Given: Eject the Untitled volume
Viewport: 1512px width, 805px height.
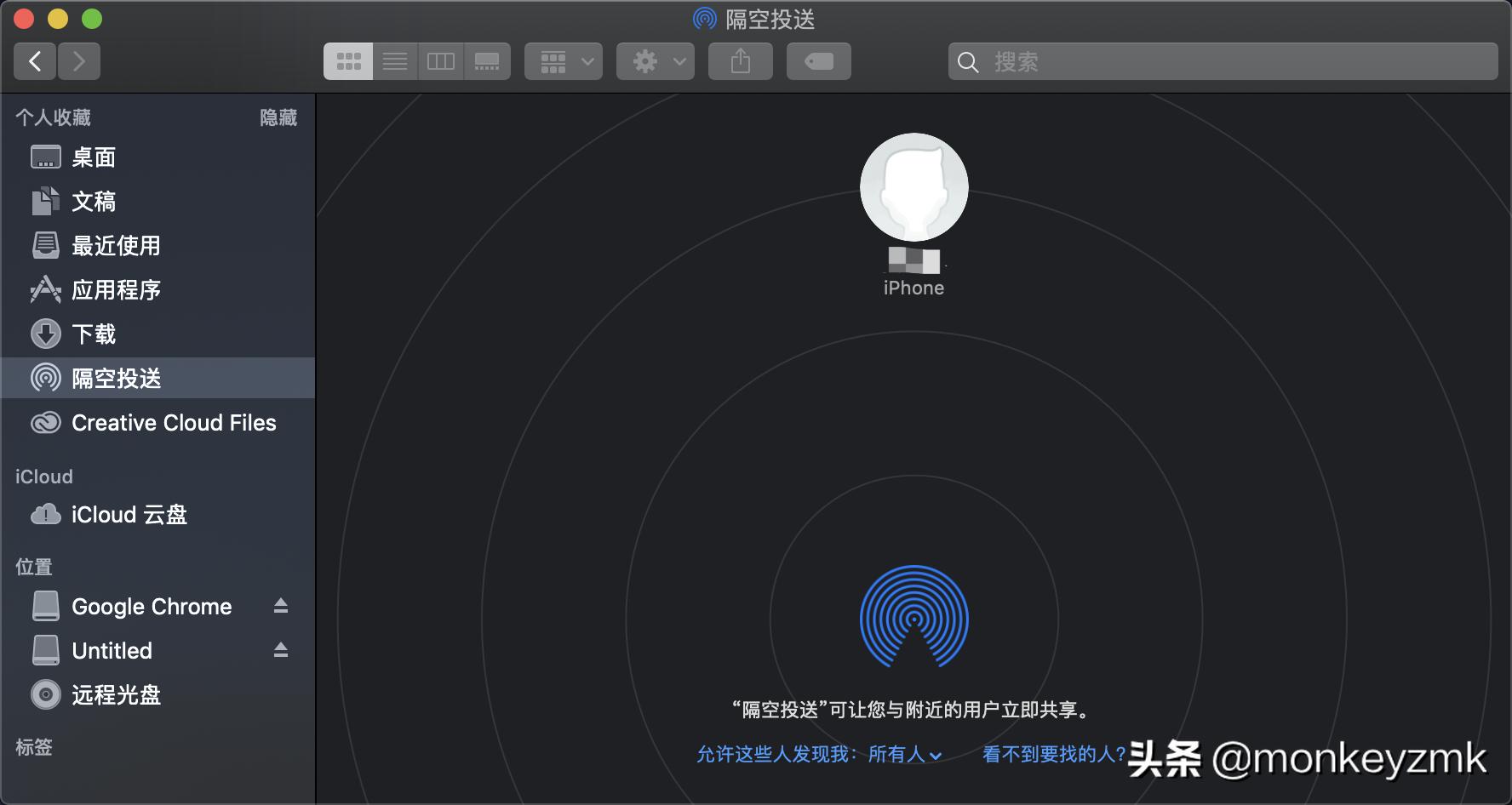Looking at the screenshot, I should click(281, 650).
